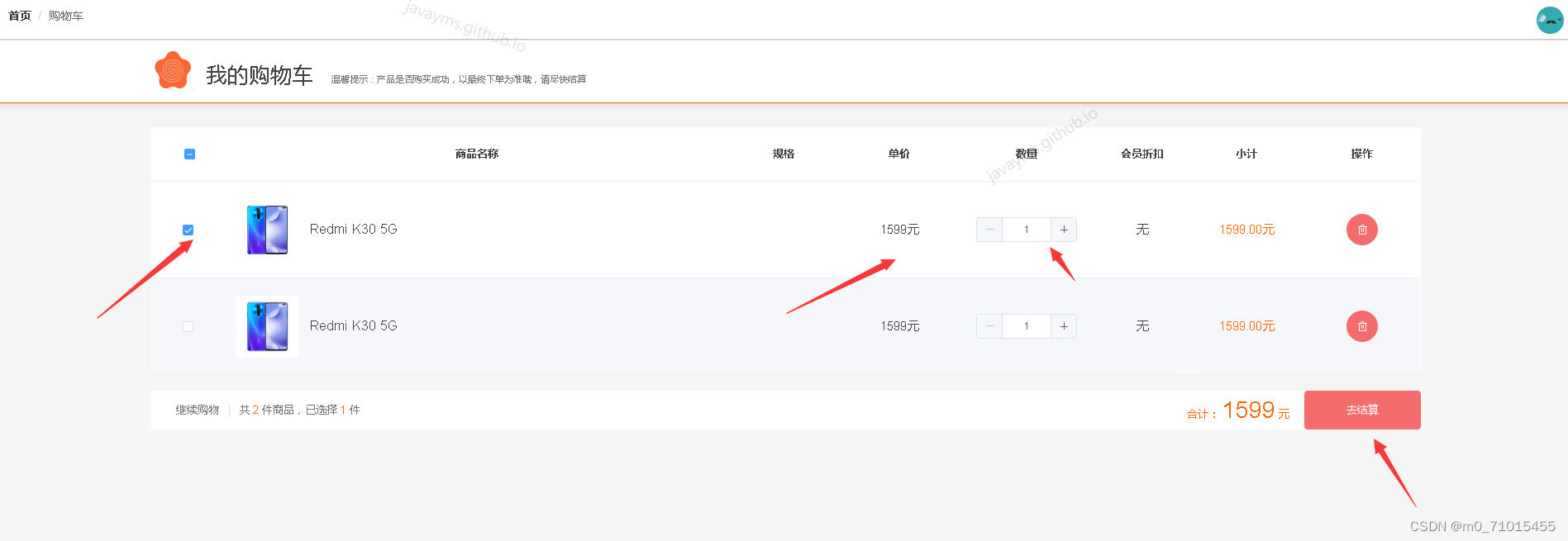This screenshot has width=1568, height=541.
Task: Delete the unchecked Redmi K30 5G item
Action: [1361, 326]
